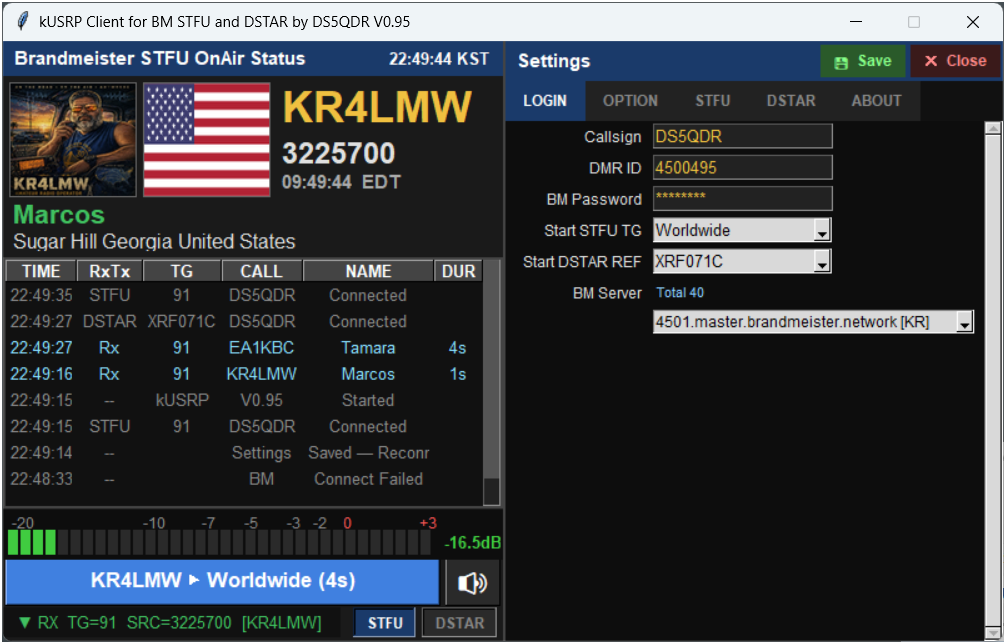Open the STFU settings tab

coord(712,101)
